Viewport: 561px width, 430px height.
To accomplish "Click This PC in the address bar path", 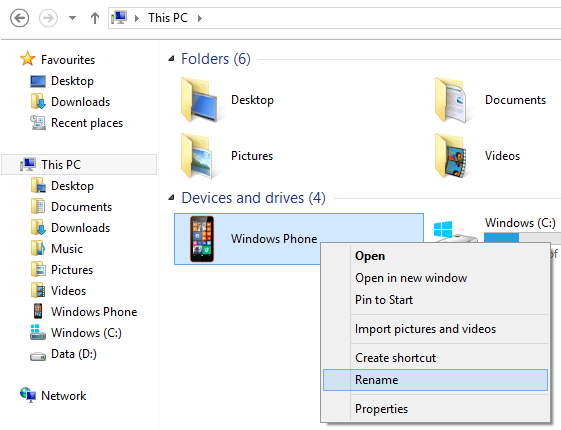I will [x=168, y=18].
